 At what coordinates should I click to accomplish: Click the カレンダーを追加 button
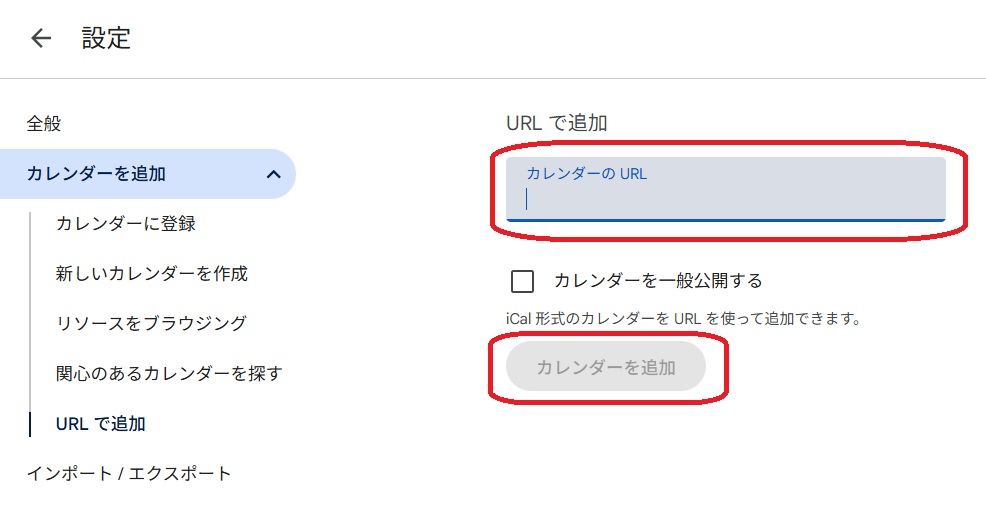click(606, 367)
